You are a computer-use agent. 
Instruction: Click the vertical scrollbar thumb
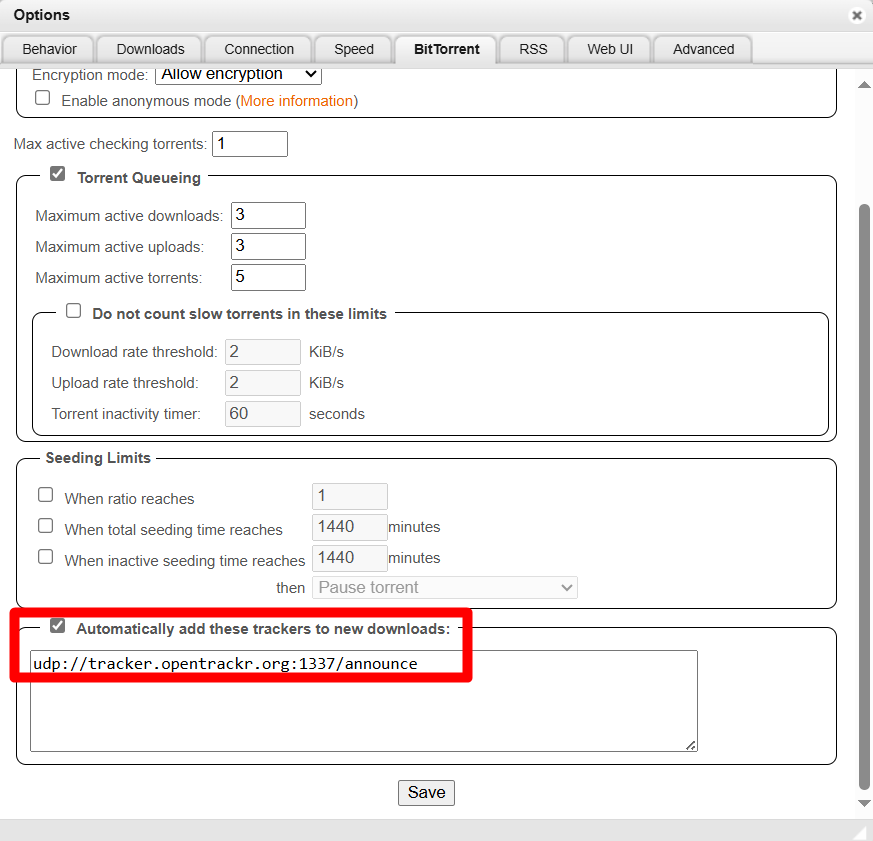[x=864, y=497]
